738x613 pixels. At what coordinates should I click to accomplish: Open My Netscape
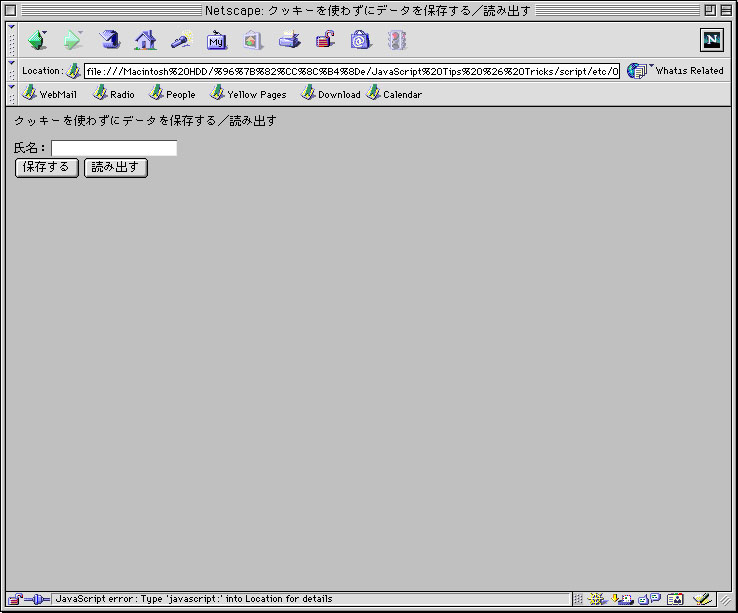tap(217, 40)
